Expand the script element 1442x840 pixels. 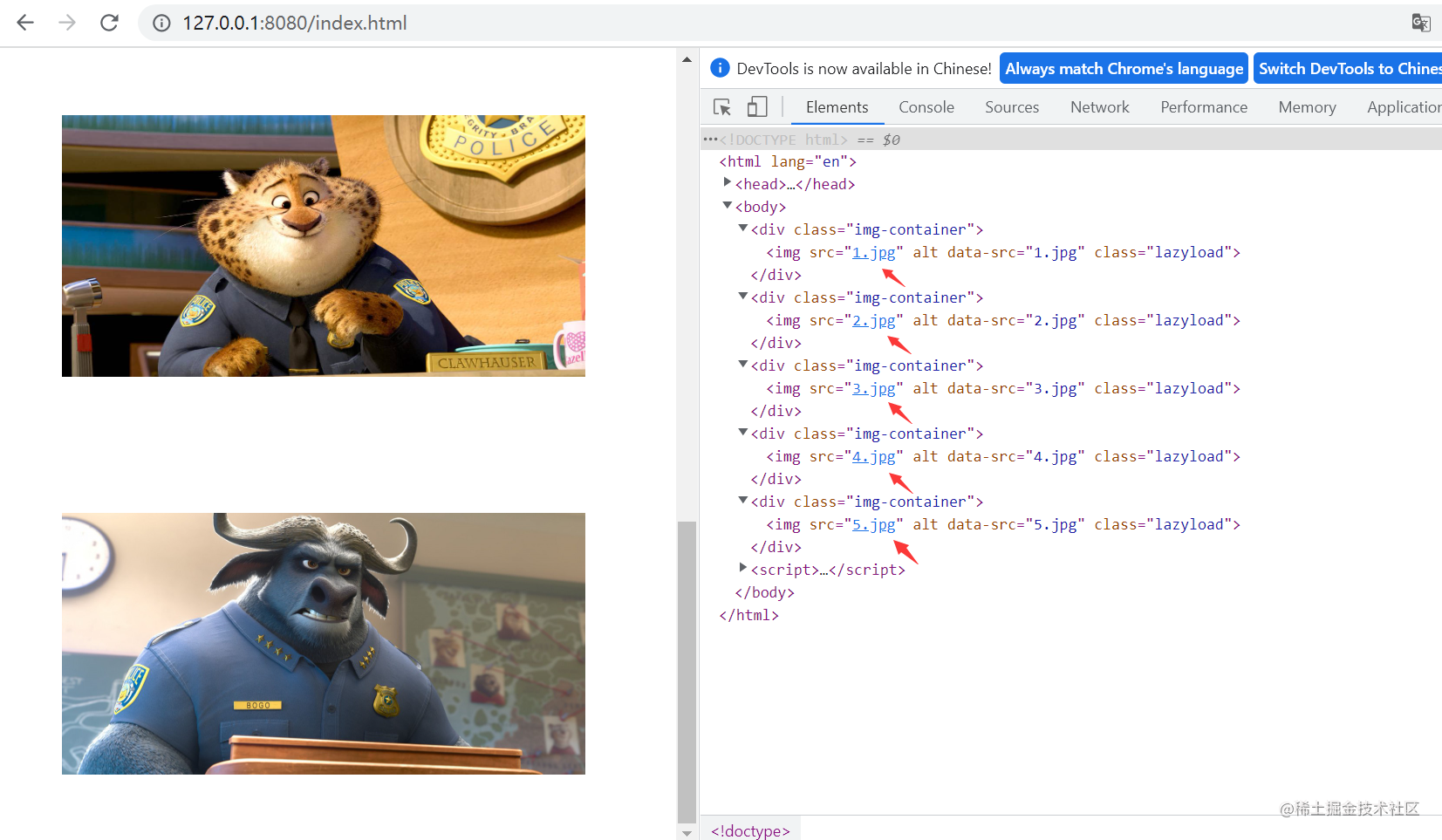coord(742,568)
